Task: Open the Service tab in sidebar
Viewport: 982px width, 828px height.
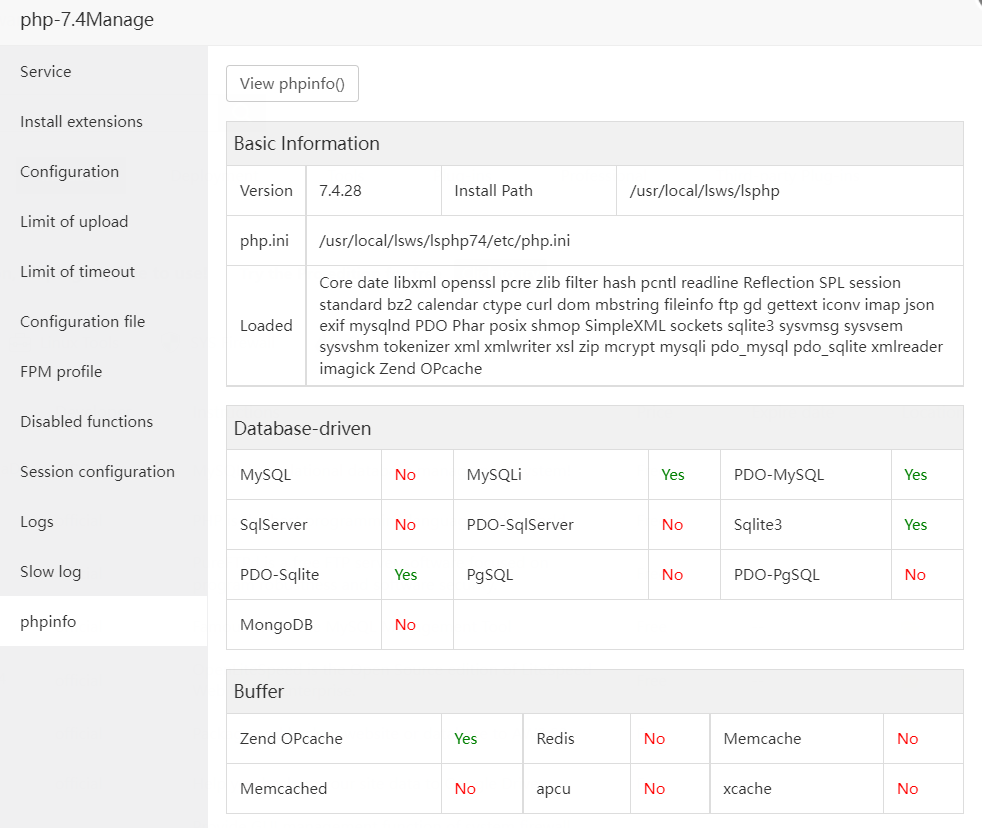Action: pyautogui.click(x=46, y=72)
